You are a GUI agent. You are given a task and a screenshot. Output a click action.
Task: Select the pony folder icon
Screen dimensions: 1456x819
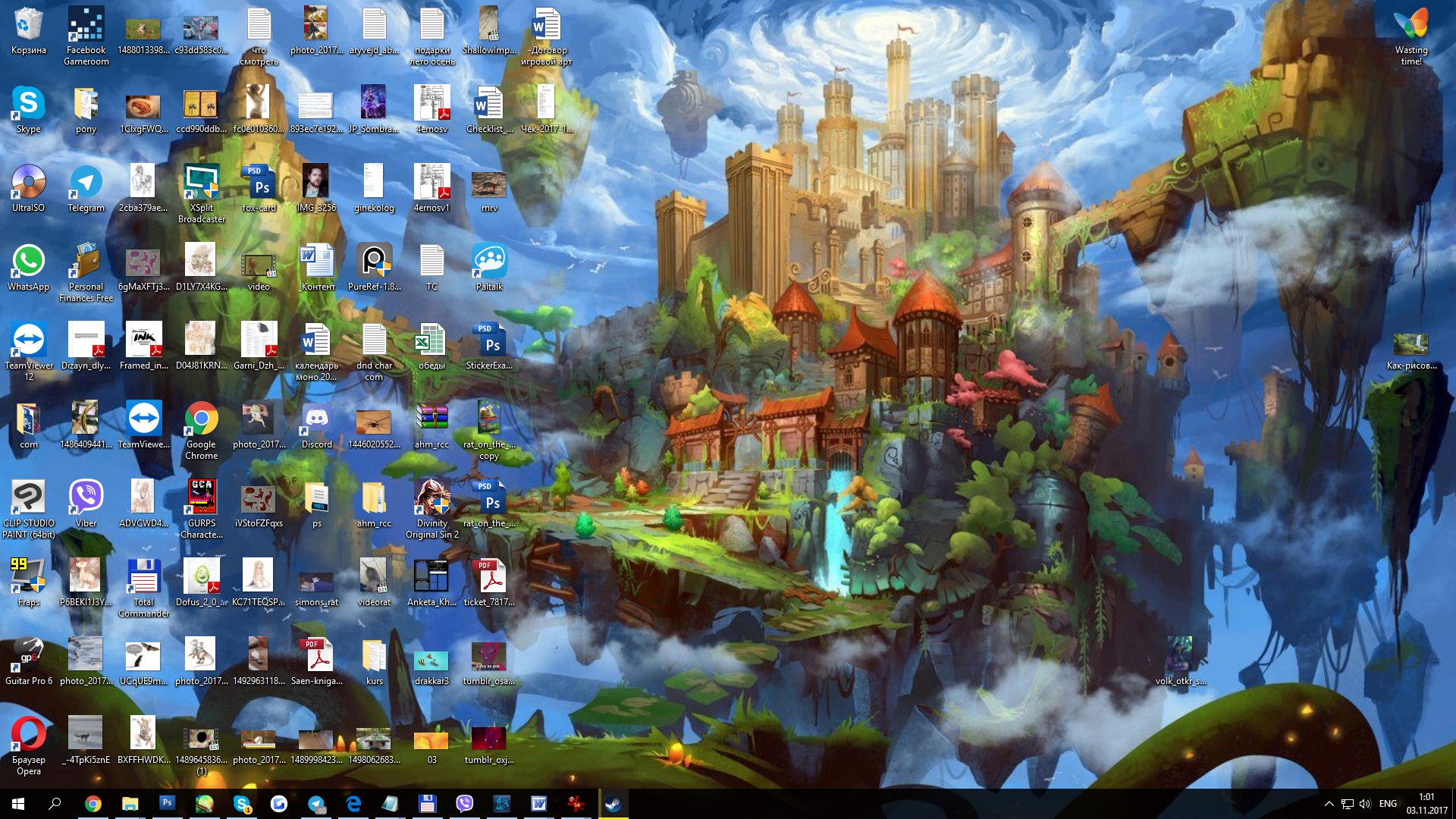86,111
